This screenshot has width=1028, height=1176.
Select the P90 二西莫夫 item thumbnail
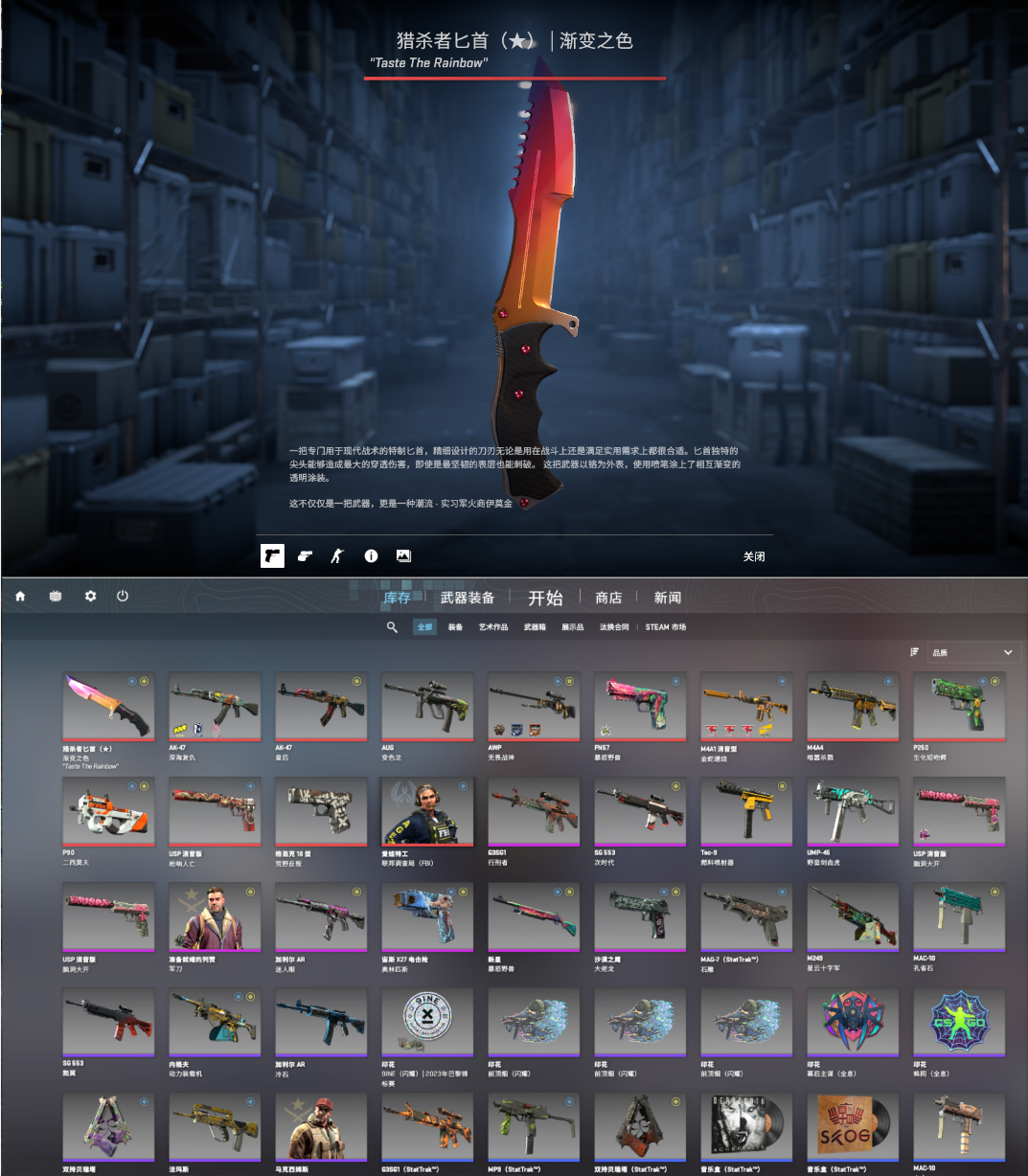pyautogui.click(x=108, y=811)
